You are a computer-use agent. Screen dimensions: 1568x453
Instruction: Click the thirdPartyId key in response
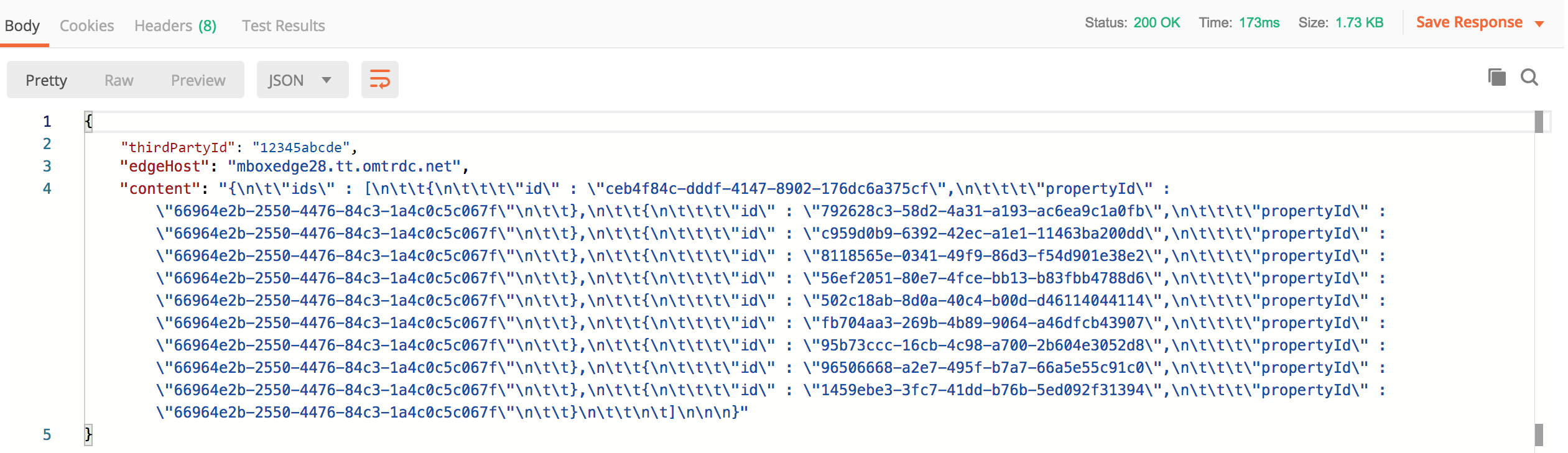point(178,147)
